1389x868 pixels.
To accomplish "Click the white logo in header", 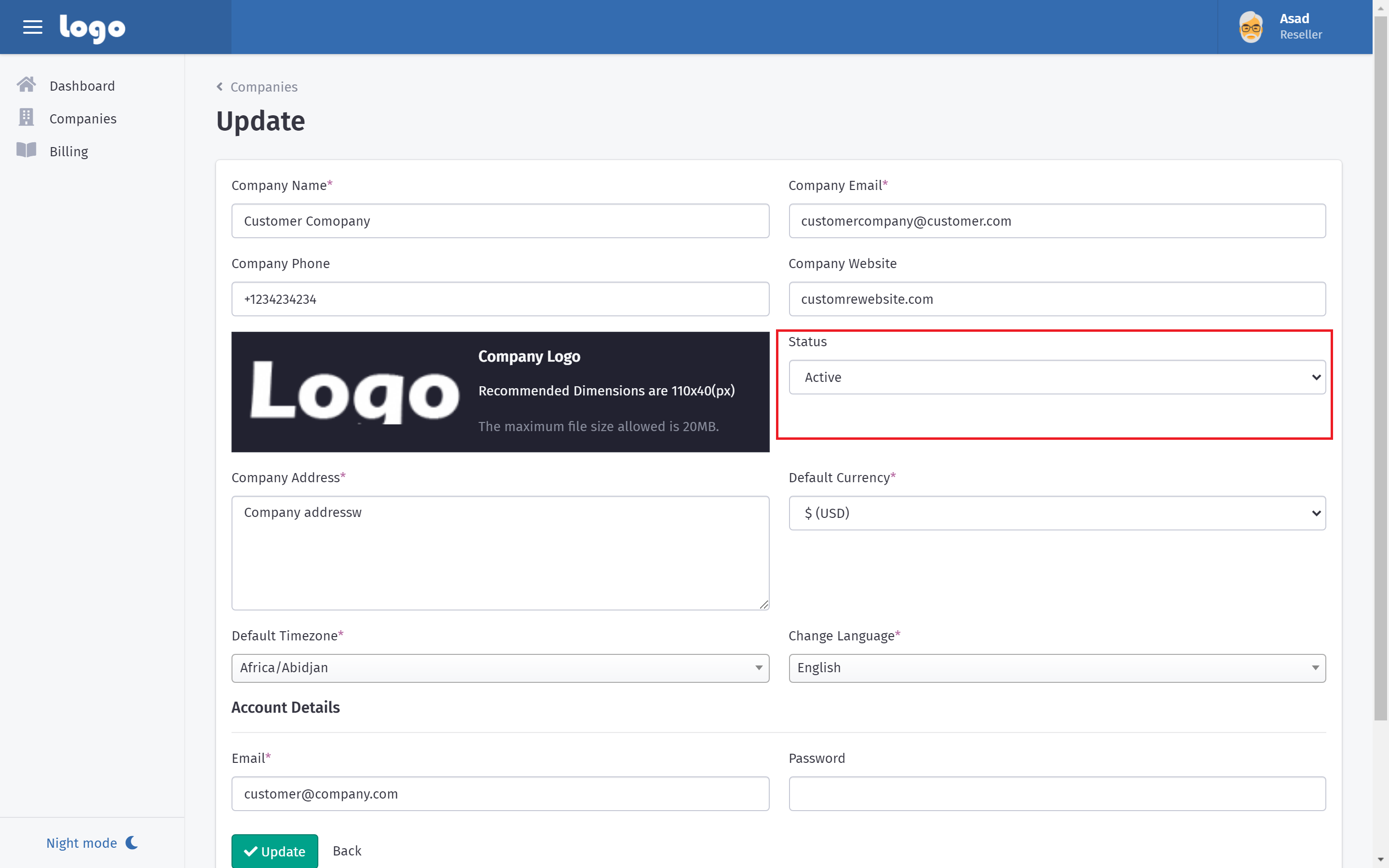I will pyautogui.click(x=93, y=28).
